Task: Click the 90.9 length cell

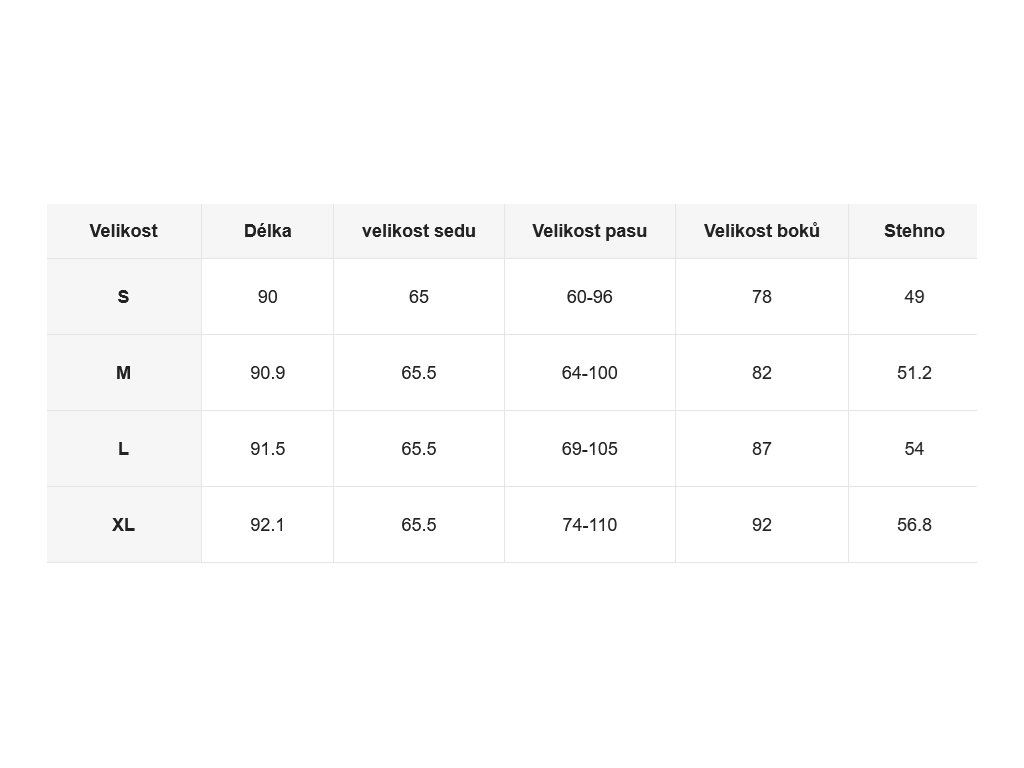Action: click(267, 373)
